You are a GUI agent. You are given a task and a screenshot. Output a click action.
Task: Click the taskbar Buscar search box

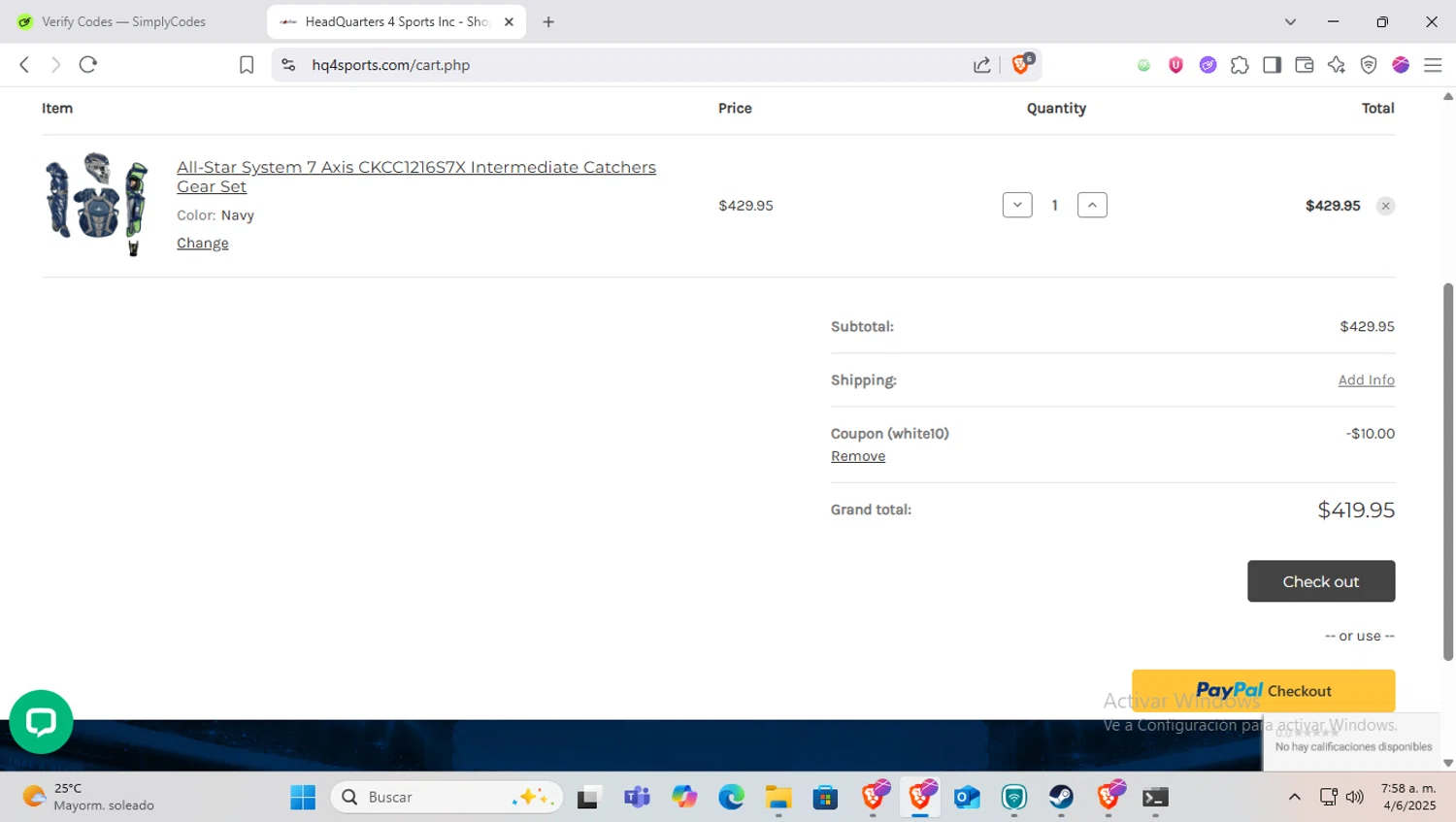[447, 797]
